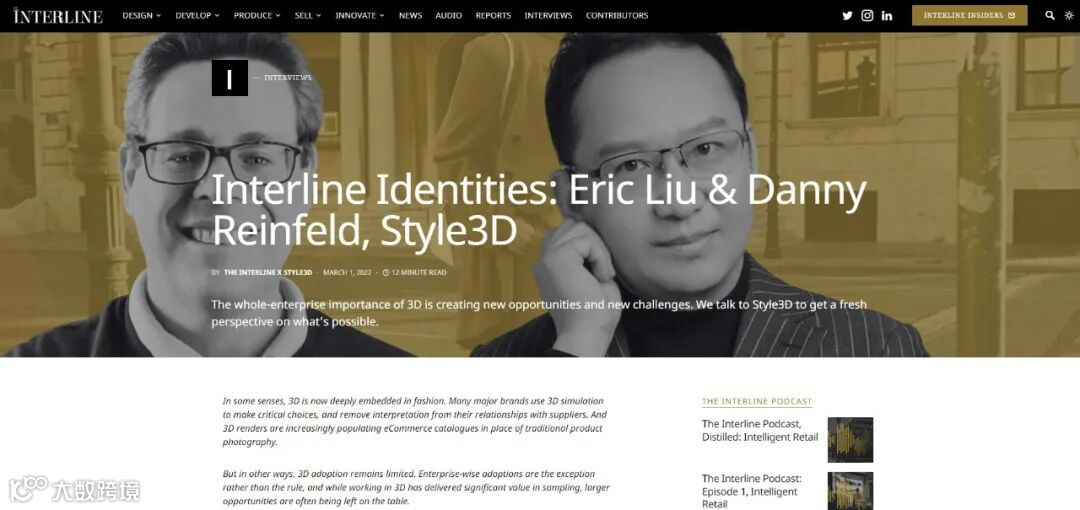Expand the Produce dropdown menu

tap(257, 15)
